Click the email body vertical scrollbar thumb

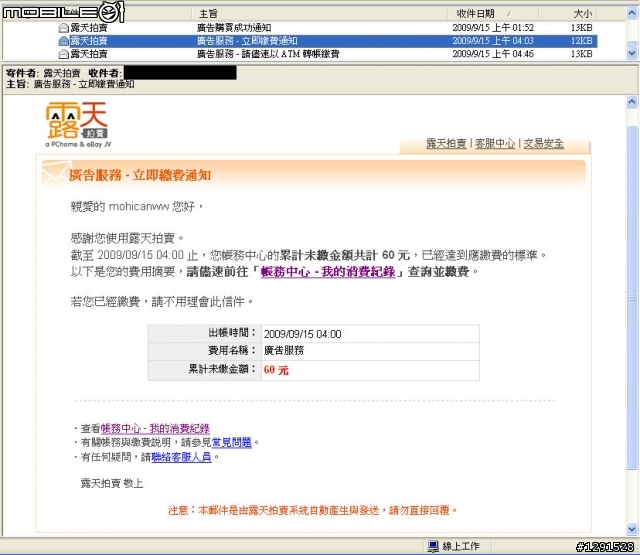(x=632, y=298)
